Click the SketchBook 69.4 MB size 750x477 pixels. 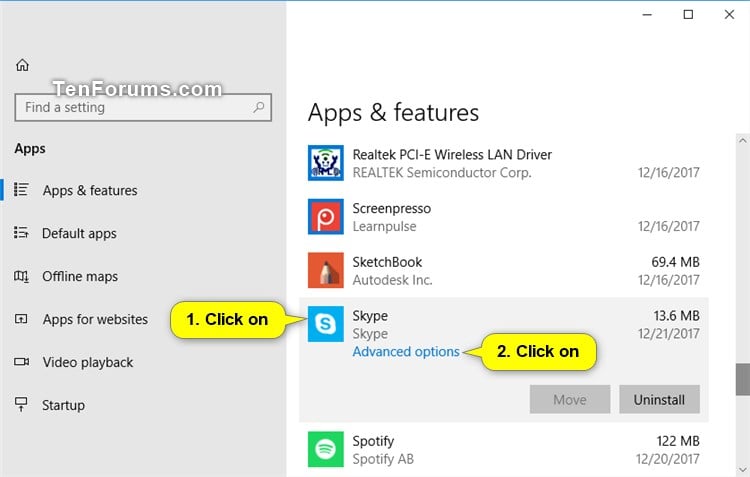[x=675, y=262]
